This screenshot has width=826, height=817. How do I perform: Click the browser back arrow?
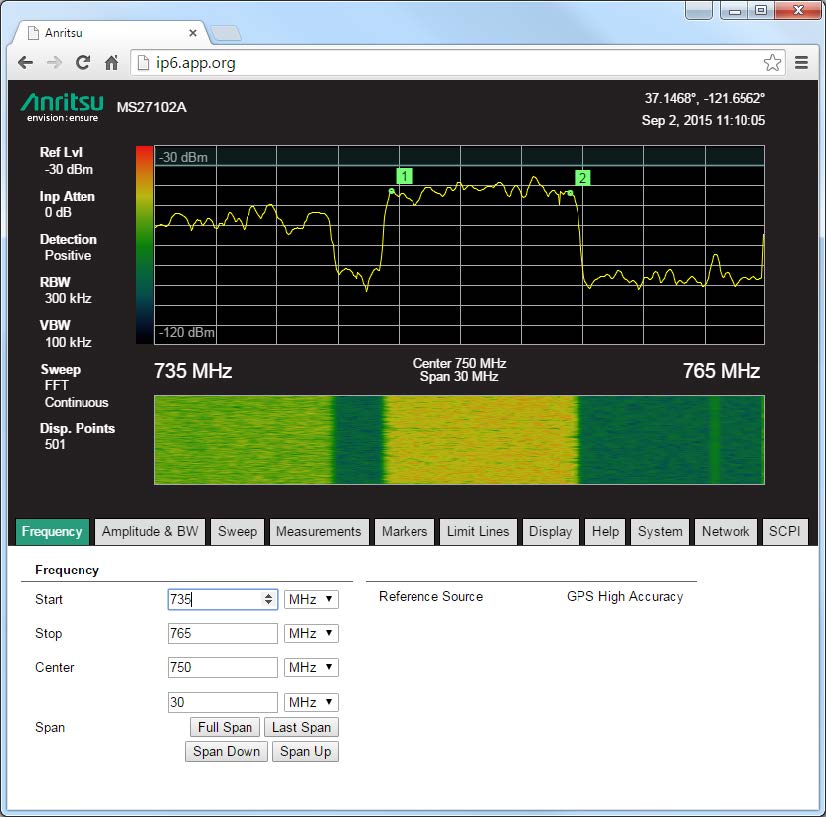click(x=25, y=62)
